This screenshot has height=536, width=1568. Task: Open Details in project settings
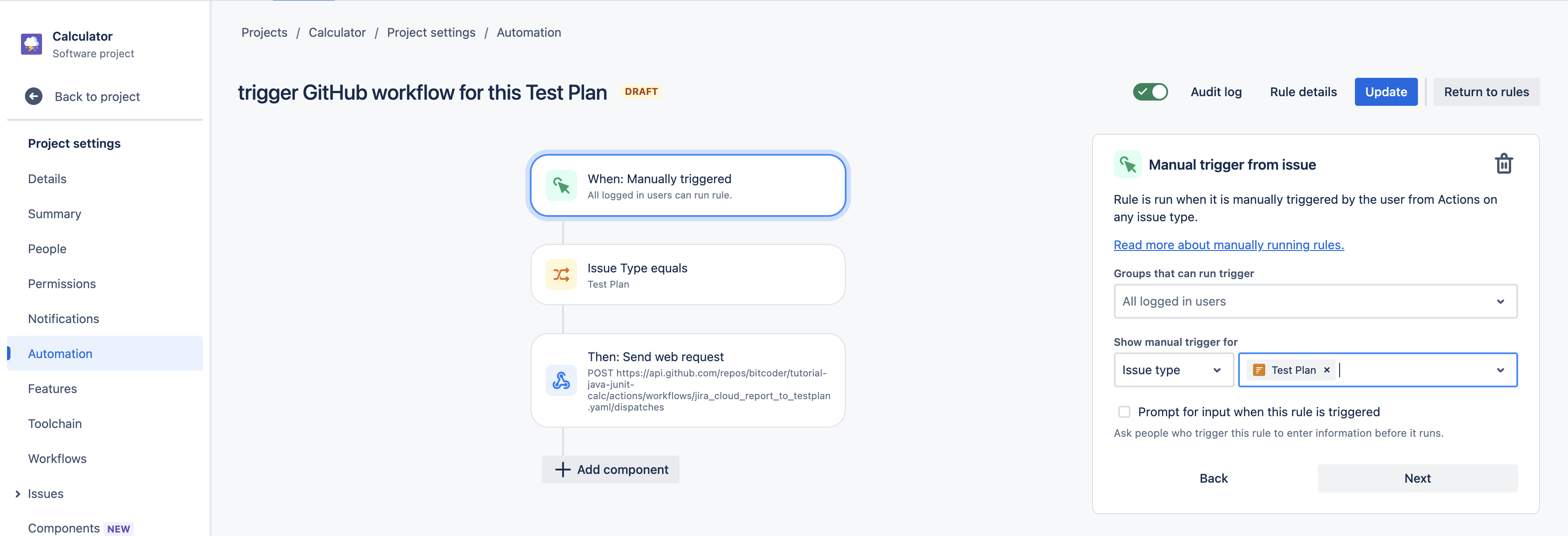click(x=47, y=179)
